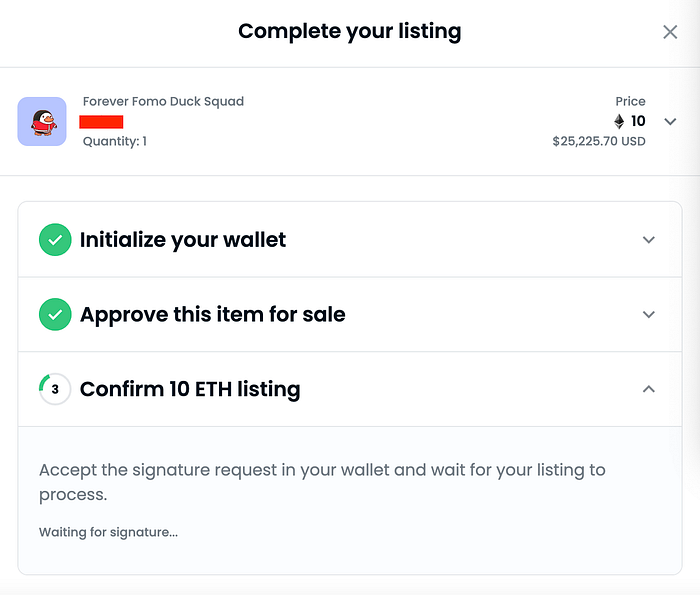Collapse the Confirm 10 ETH listing section

(x=649, y=389)
